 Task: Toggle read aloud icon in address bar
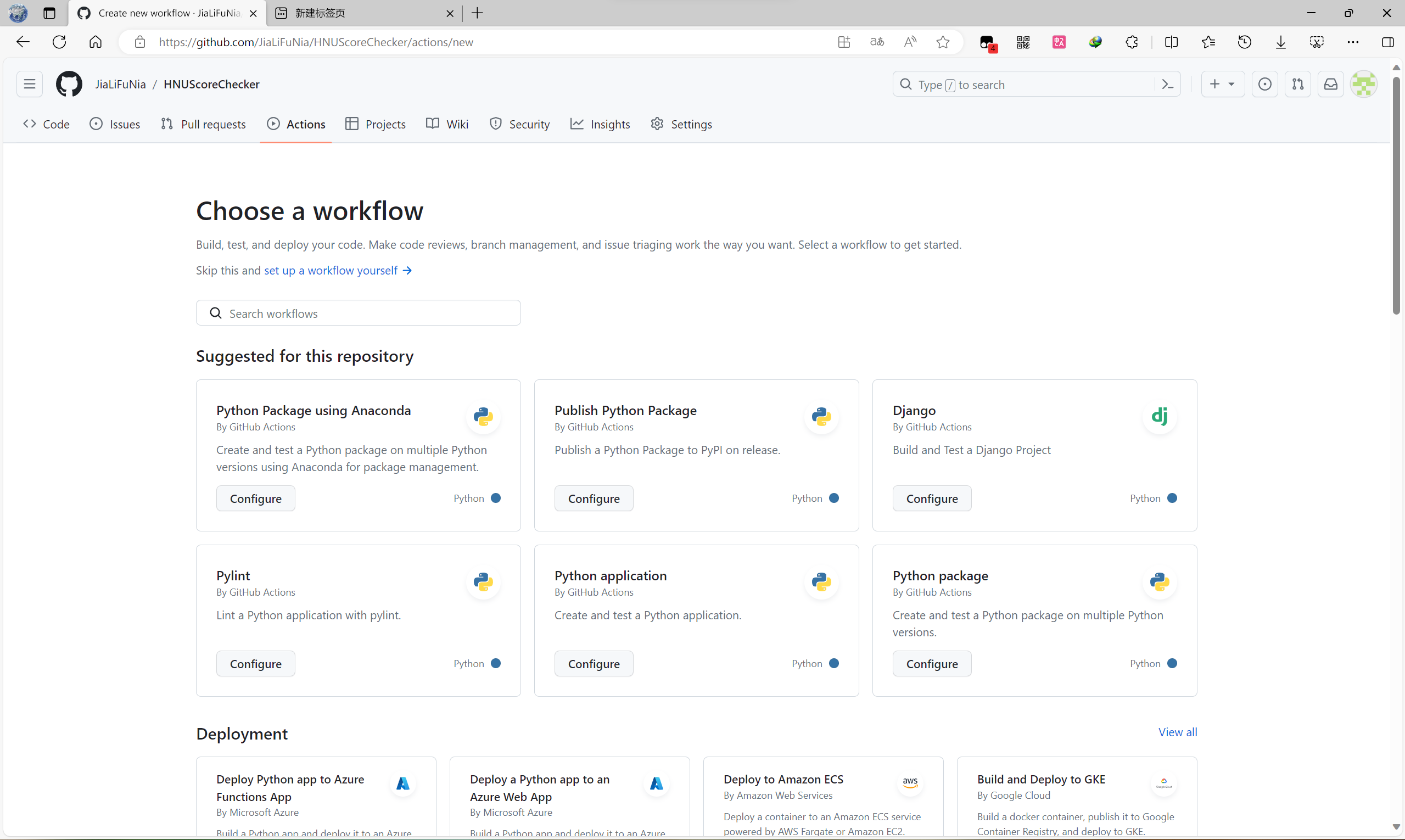[910, 42]
